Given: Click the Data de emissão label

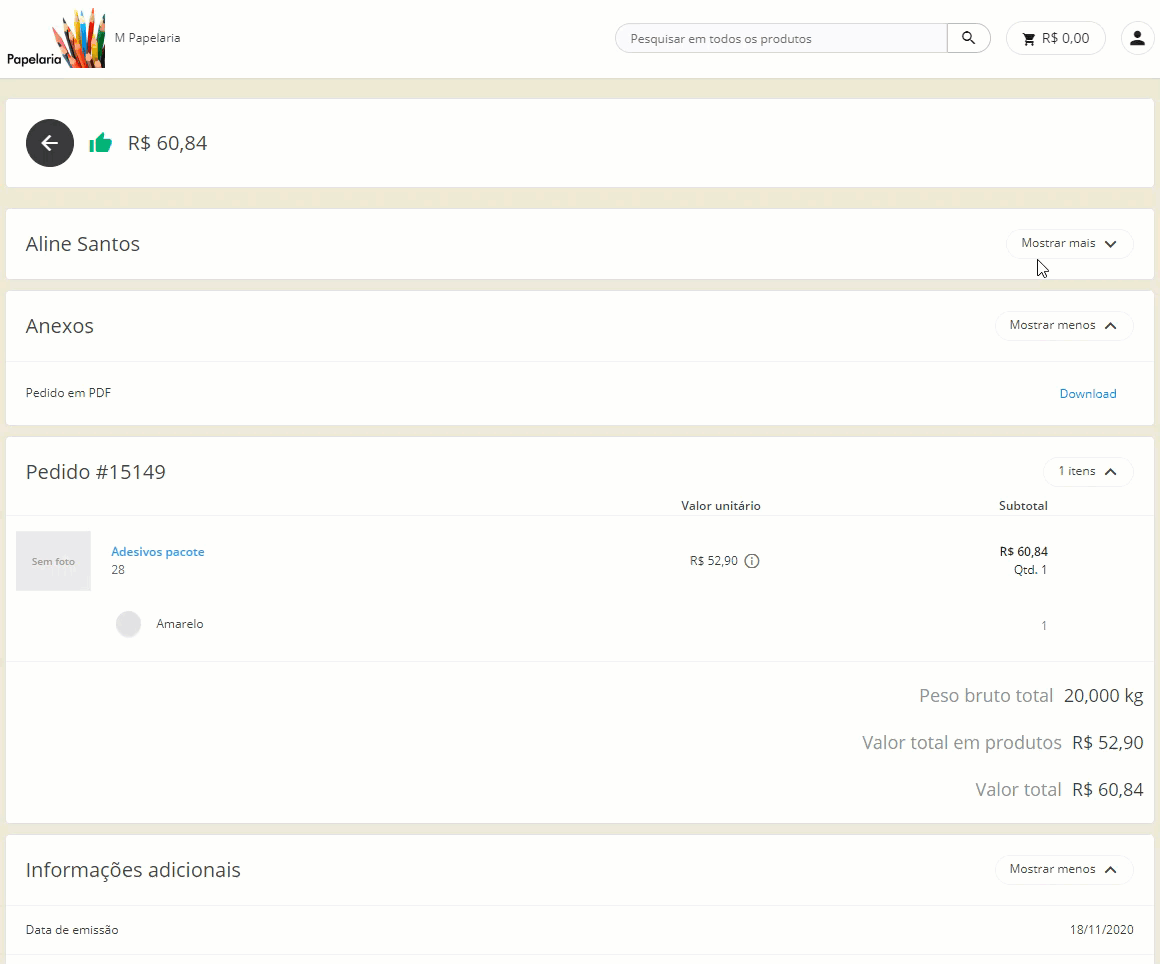Looking at the screenshot, I should tap(72, 930).
